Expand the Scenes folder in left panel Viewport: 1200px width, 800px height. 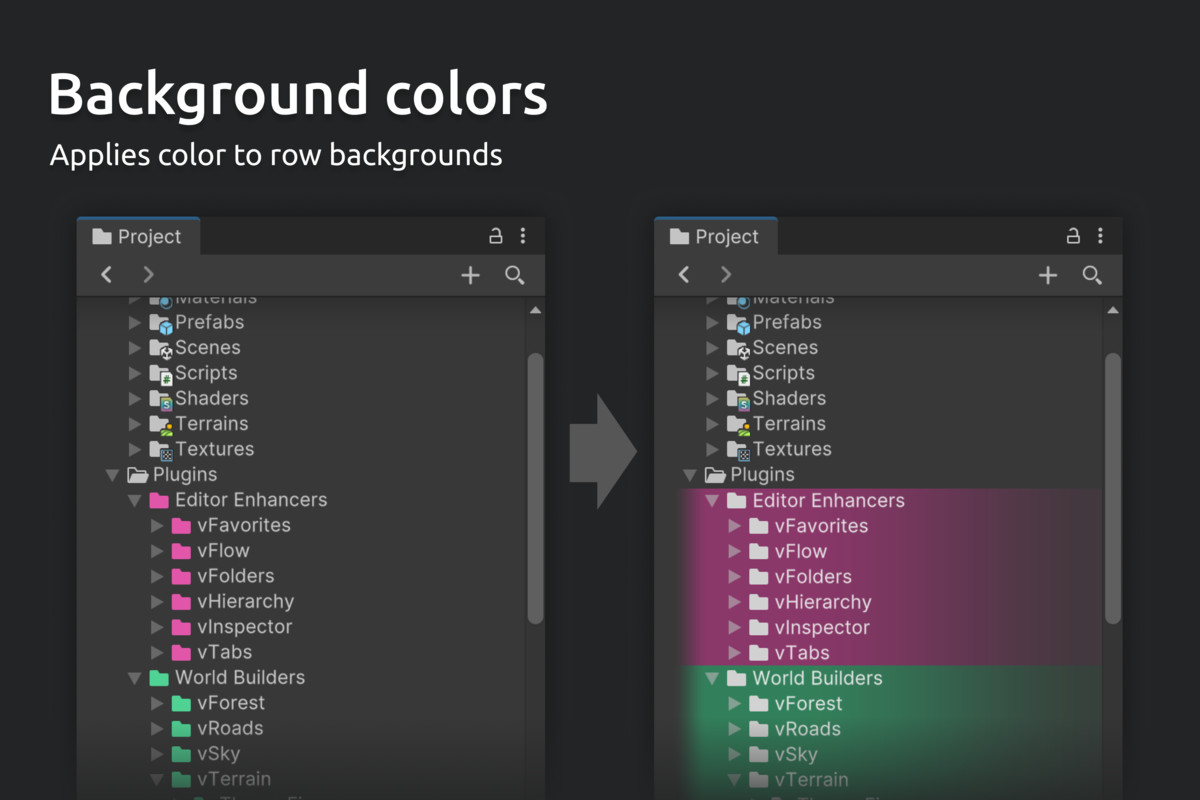click(135, 348)
